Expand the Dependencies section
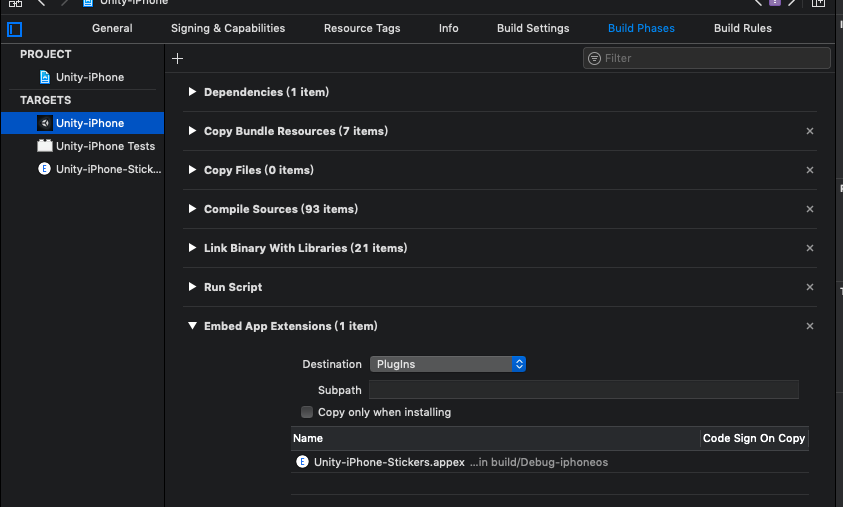 point(192,92)
